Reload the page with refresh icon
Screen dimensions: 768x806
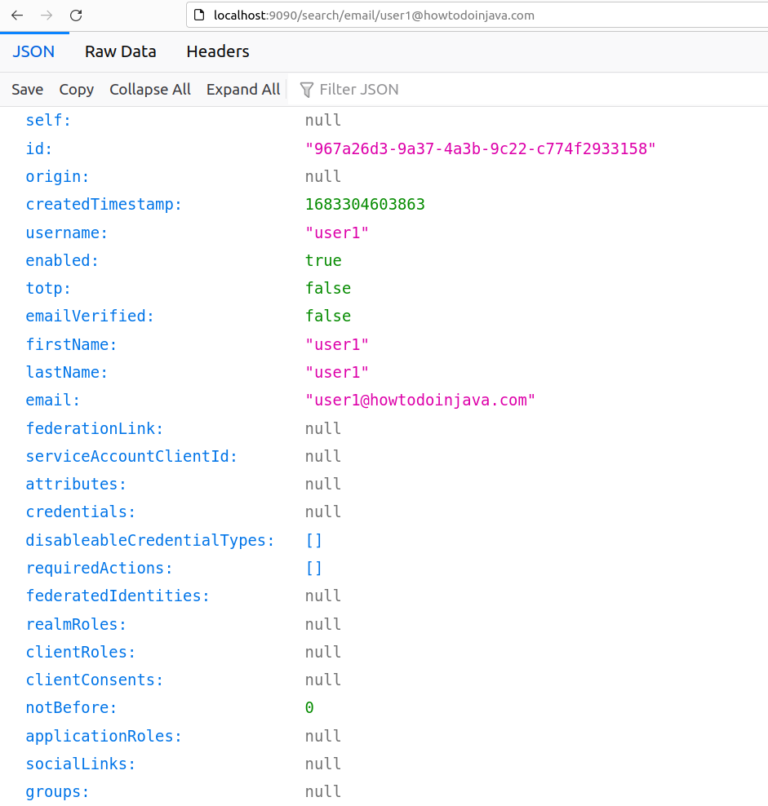(76, 15)
